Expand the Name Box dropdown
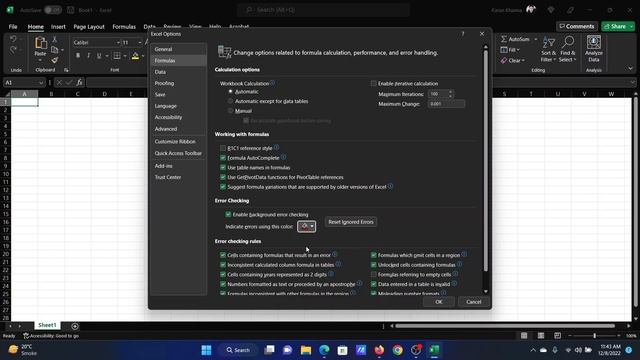 [x=41, y=82]
